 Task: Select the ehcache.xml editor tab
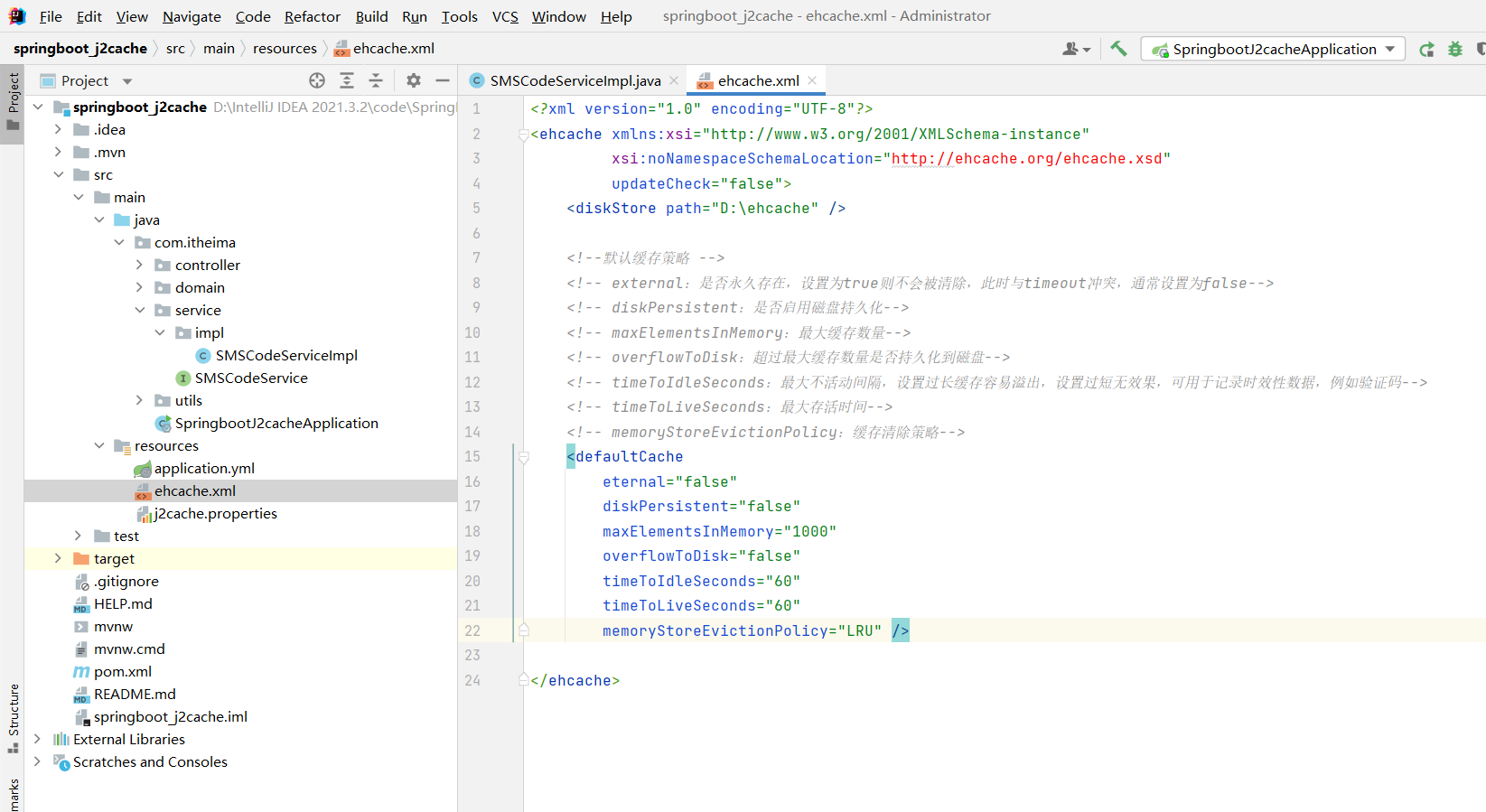757,80
